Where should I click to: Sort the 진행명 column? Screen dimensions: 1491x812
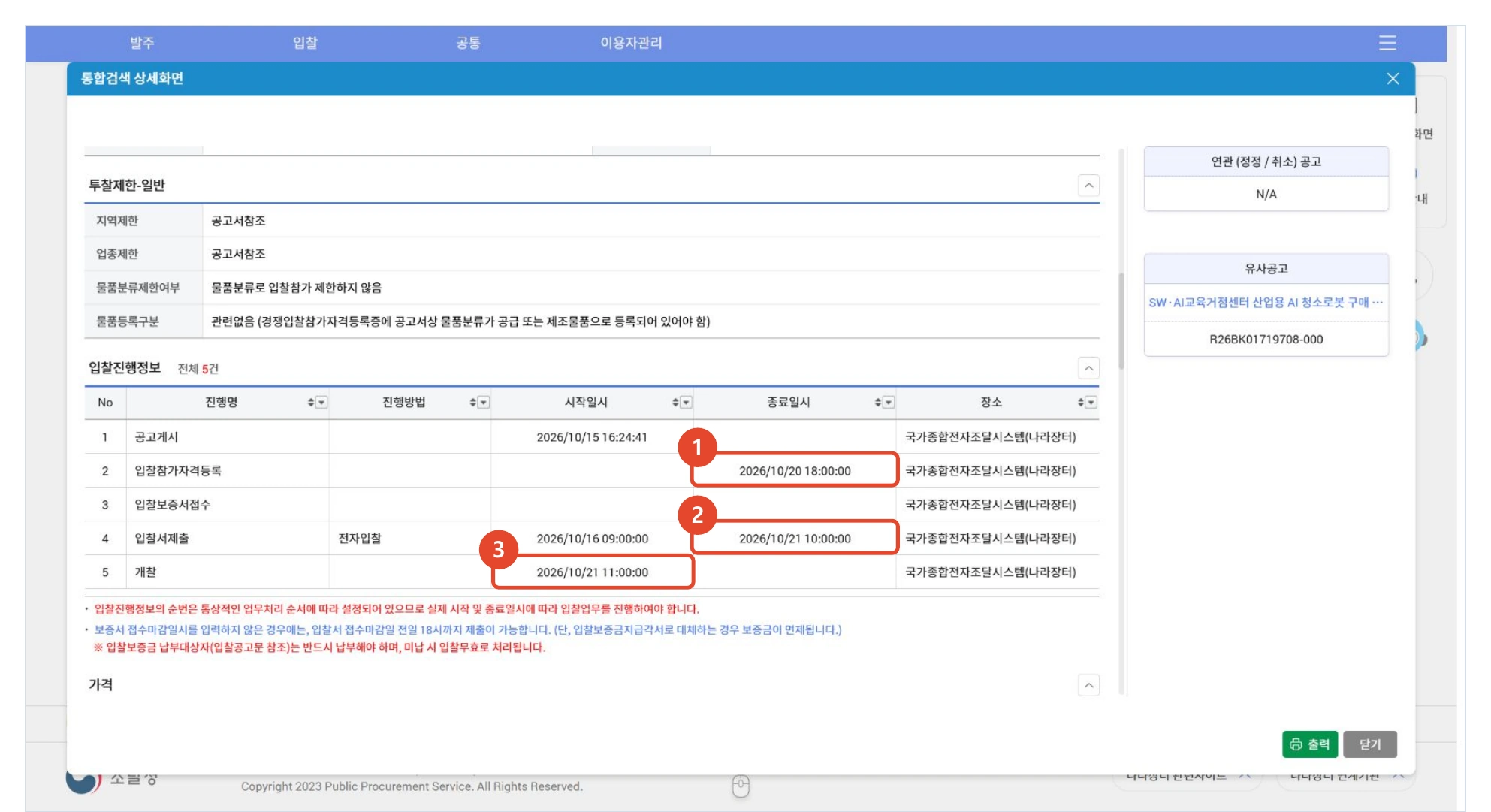[x=310, y=403]
